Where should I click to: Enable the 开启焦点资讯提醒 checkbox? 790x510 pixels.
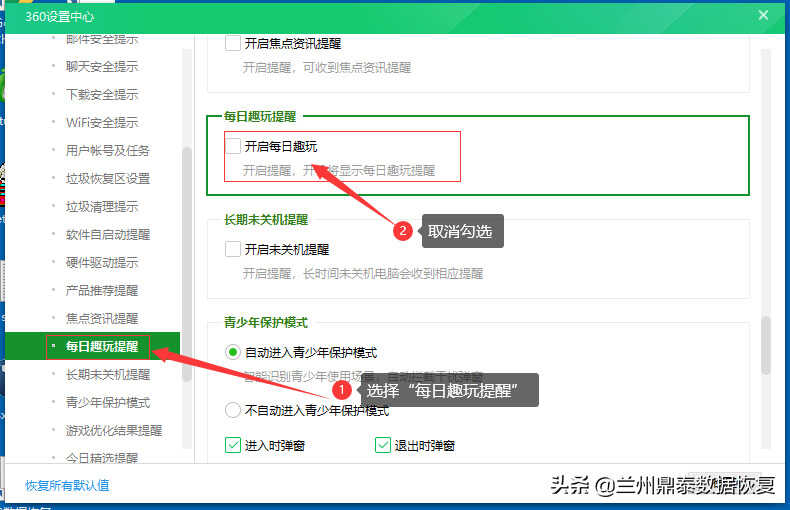point(233,43)
